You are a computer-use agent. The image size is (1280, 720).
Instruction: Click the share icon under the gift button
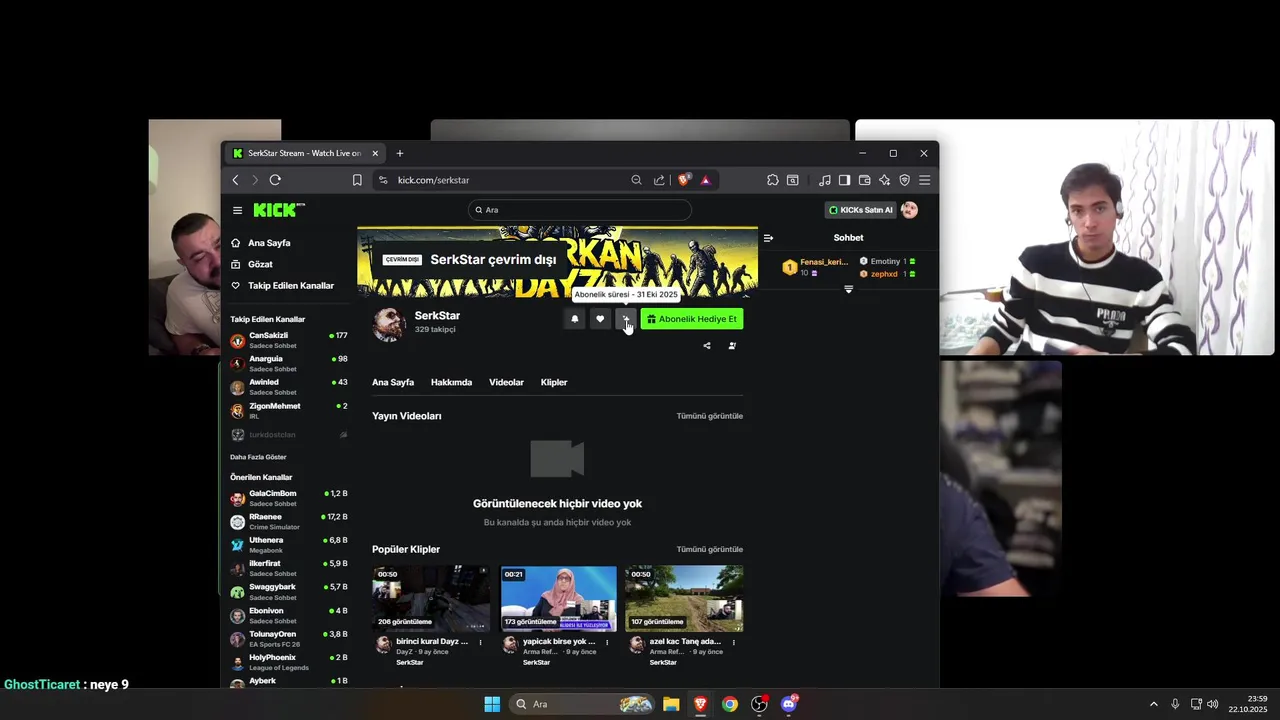tap(707, 346)
